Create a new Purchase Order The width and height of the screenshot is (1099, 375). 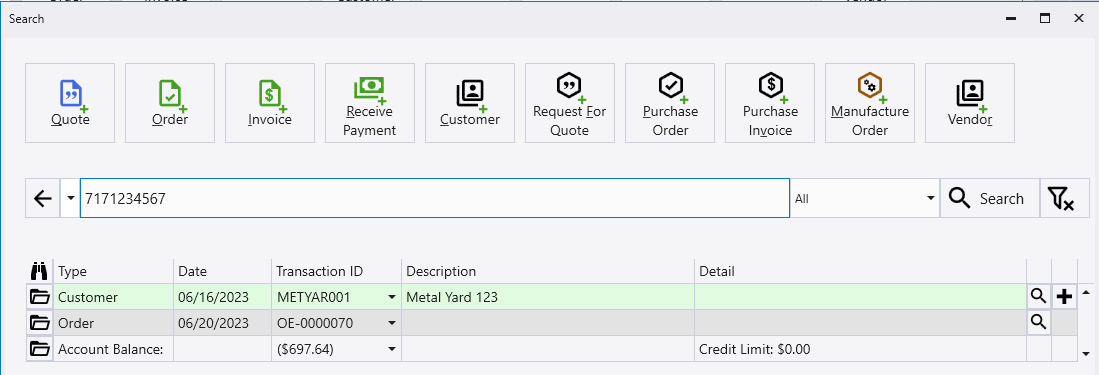(x=670, y=103)
